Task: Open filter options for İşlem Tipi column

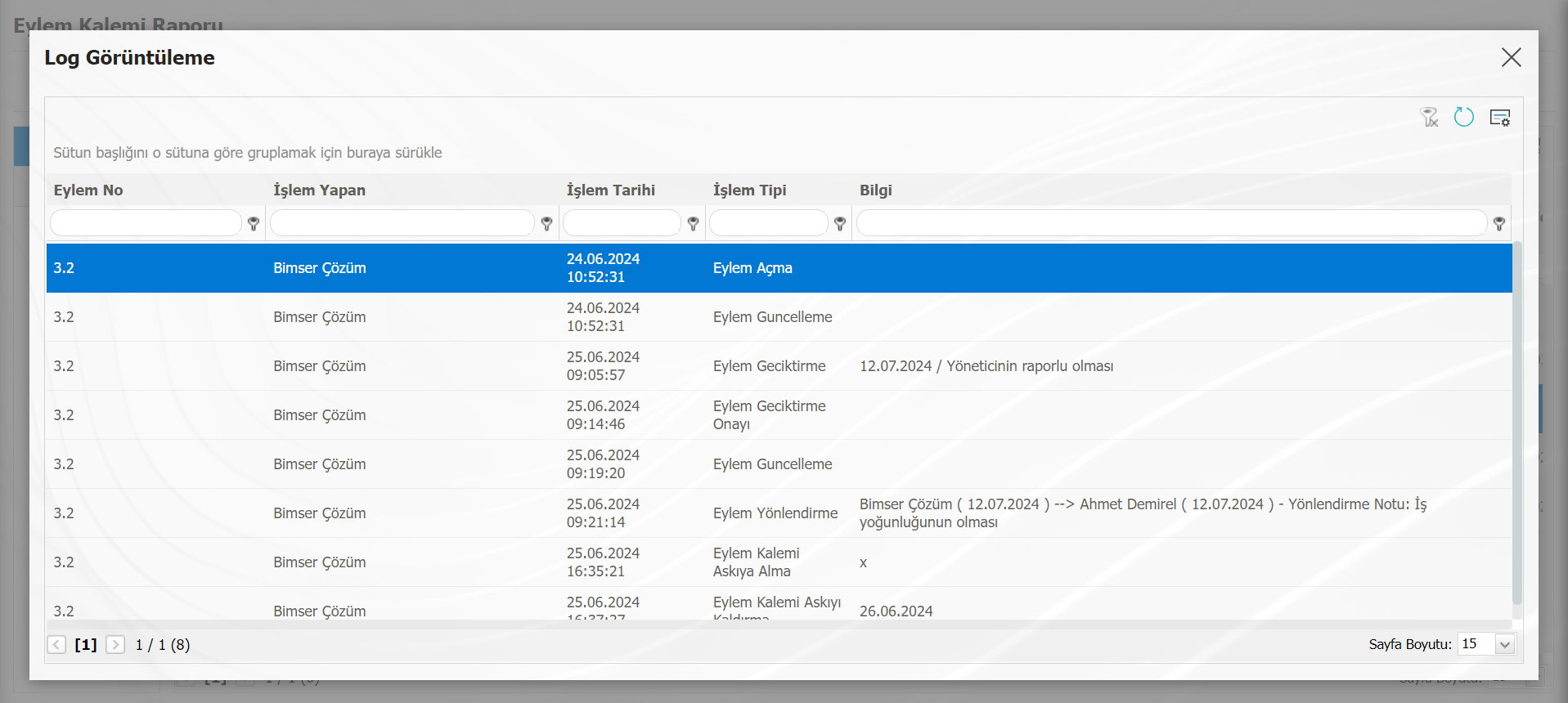Action: pyautogui.click(x=840, y=223)
